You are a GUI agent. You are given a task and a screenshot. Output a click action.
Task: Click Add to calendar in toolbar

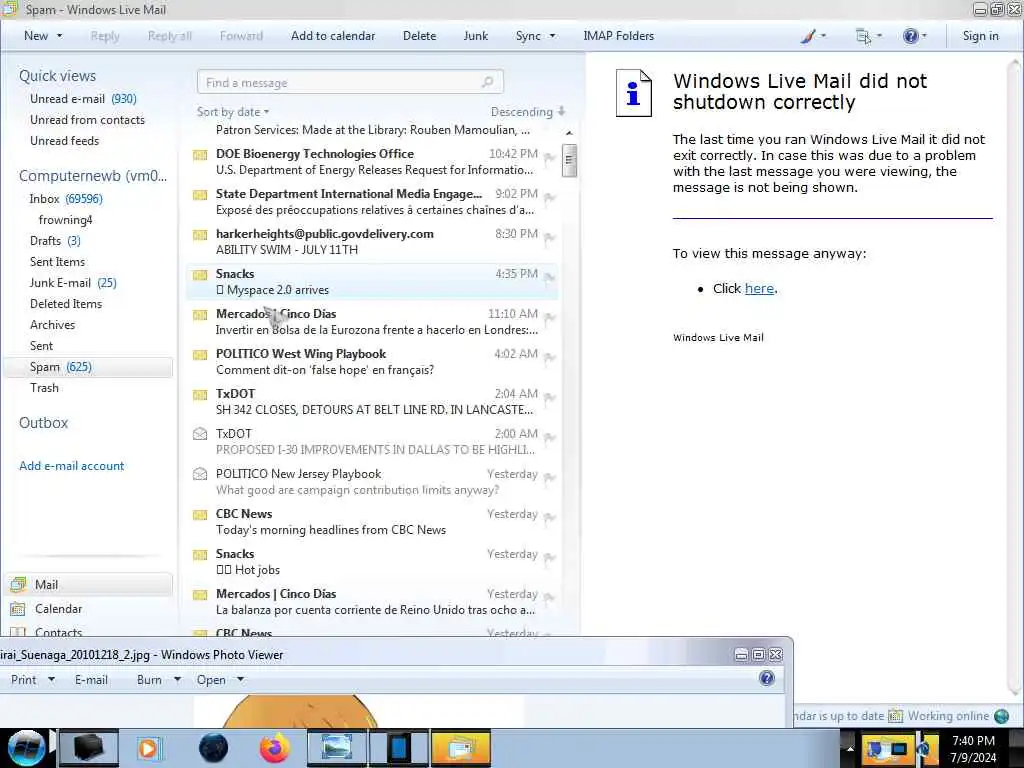tap(333, 36)
